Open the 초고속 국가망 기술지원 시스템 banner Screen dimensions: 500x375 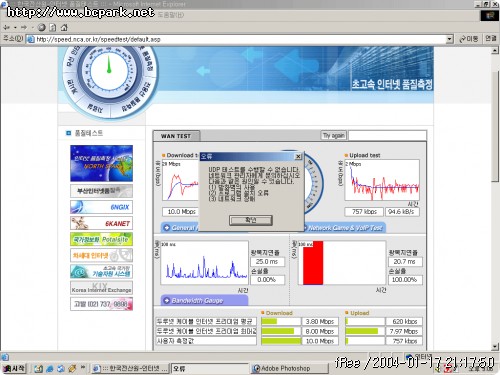pyautogui.click(x=101, y=271)
